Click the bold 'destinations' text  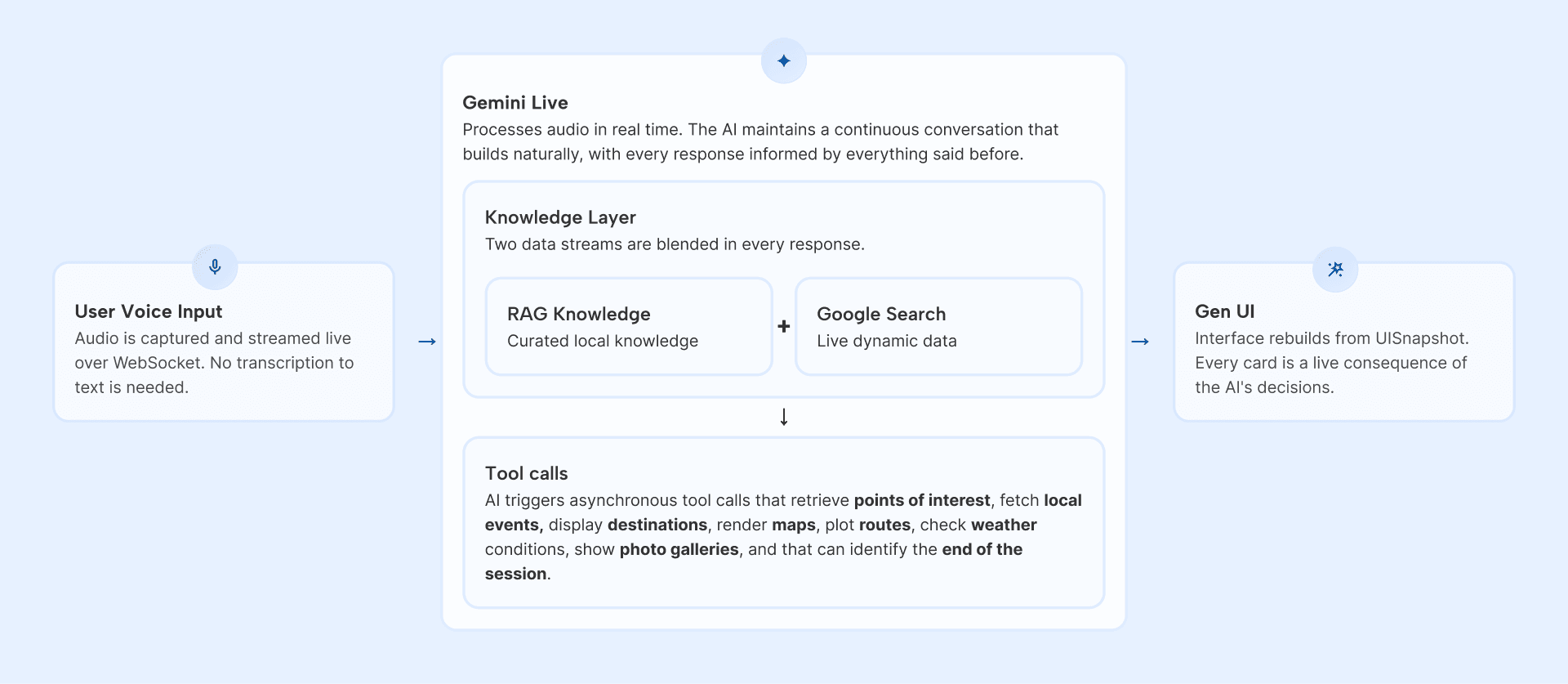[x=657, y=525]
